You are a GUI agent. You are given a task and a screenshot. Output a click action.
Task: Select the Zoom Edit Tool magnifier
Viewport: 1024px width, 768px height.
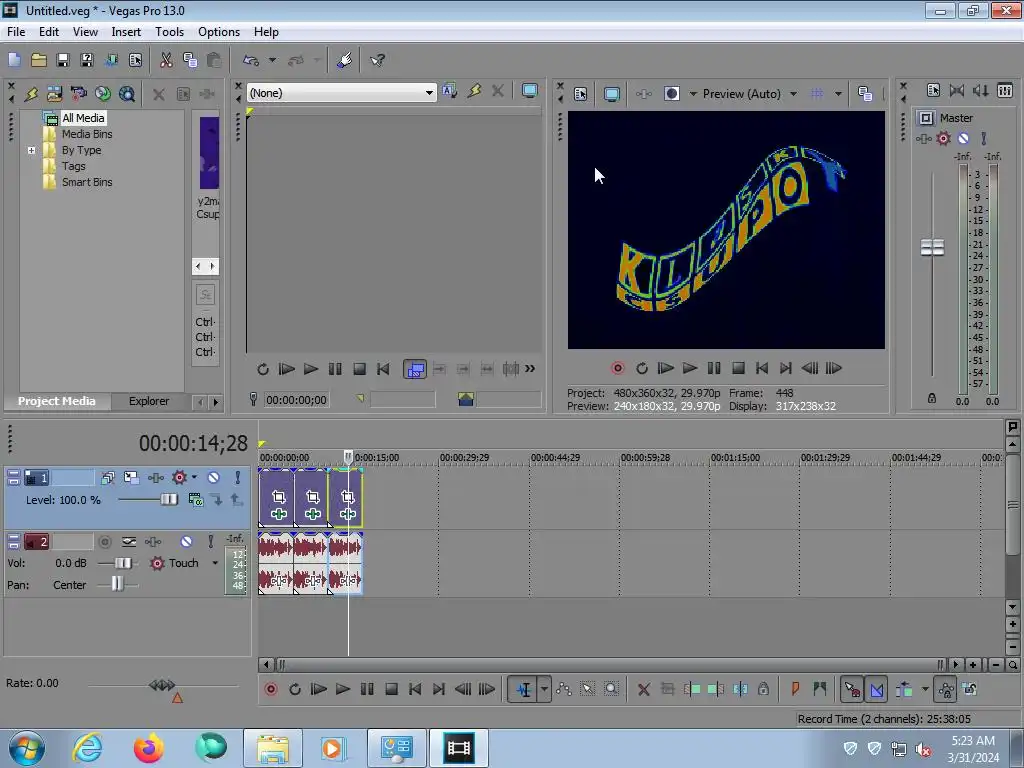[x=611, y=689]
